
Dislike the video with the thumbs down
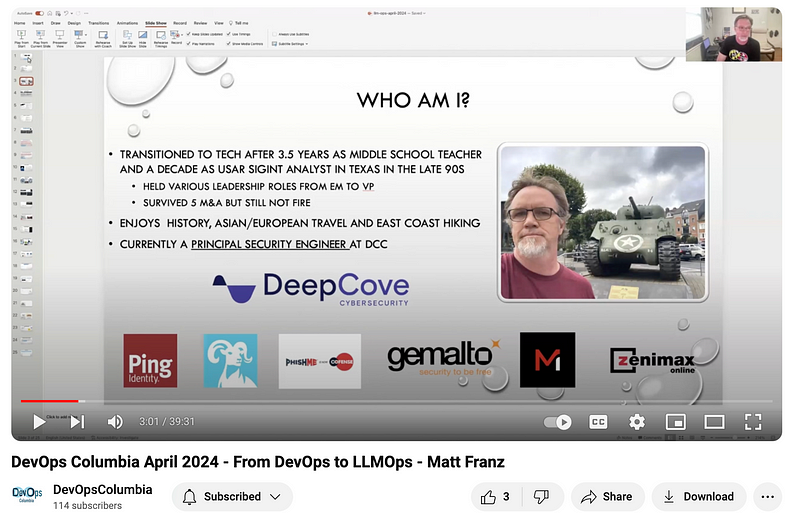click(x=541, y=497)
